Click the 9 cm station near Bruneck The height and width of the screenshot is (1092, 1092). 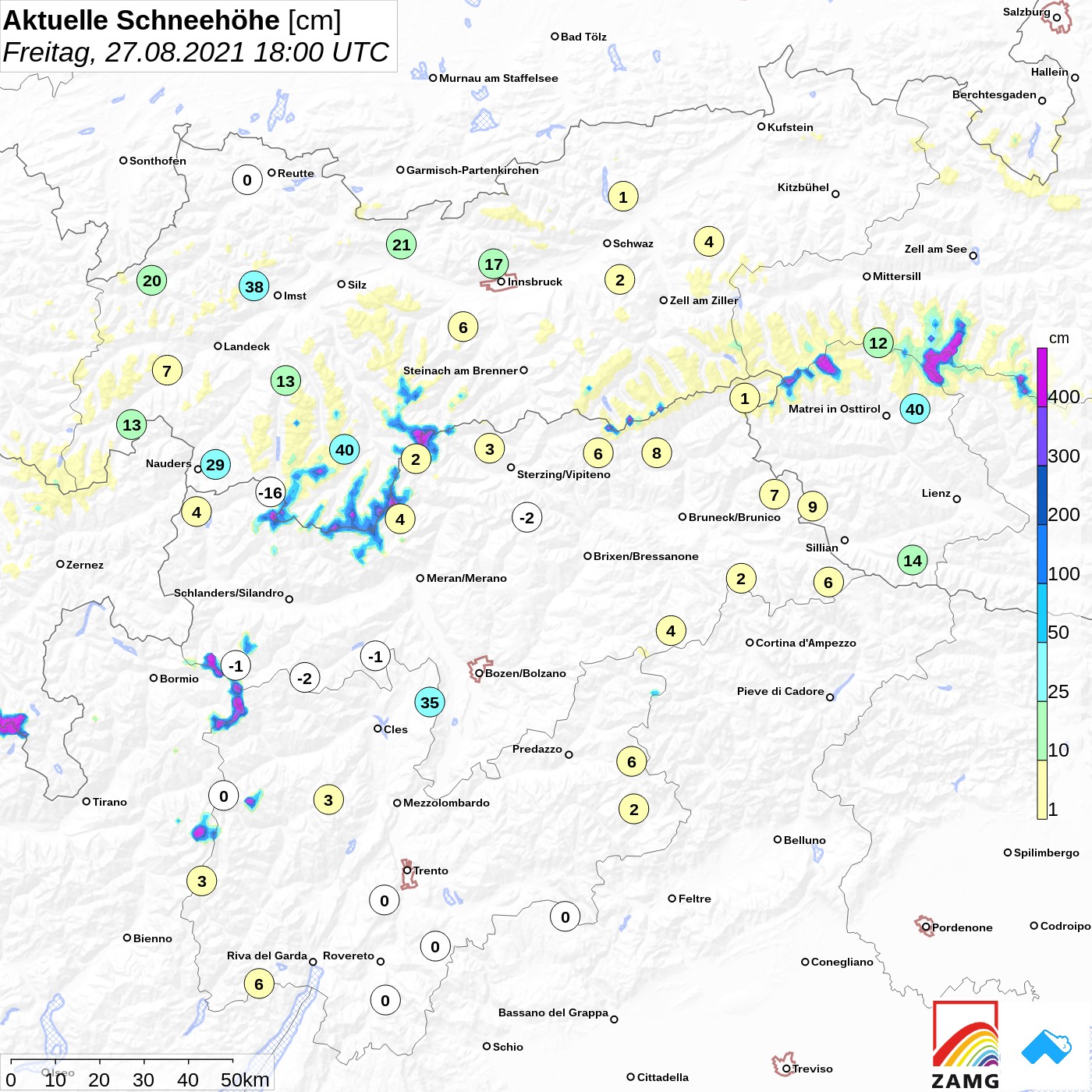(813, 506)
